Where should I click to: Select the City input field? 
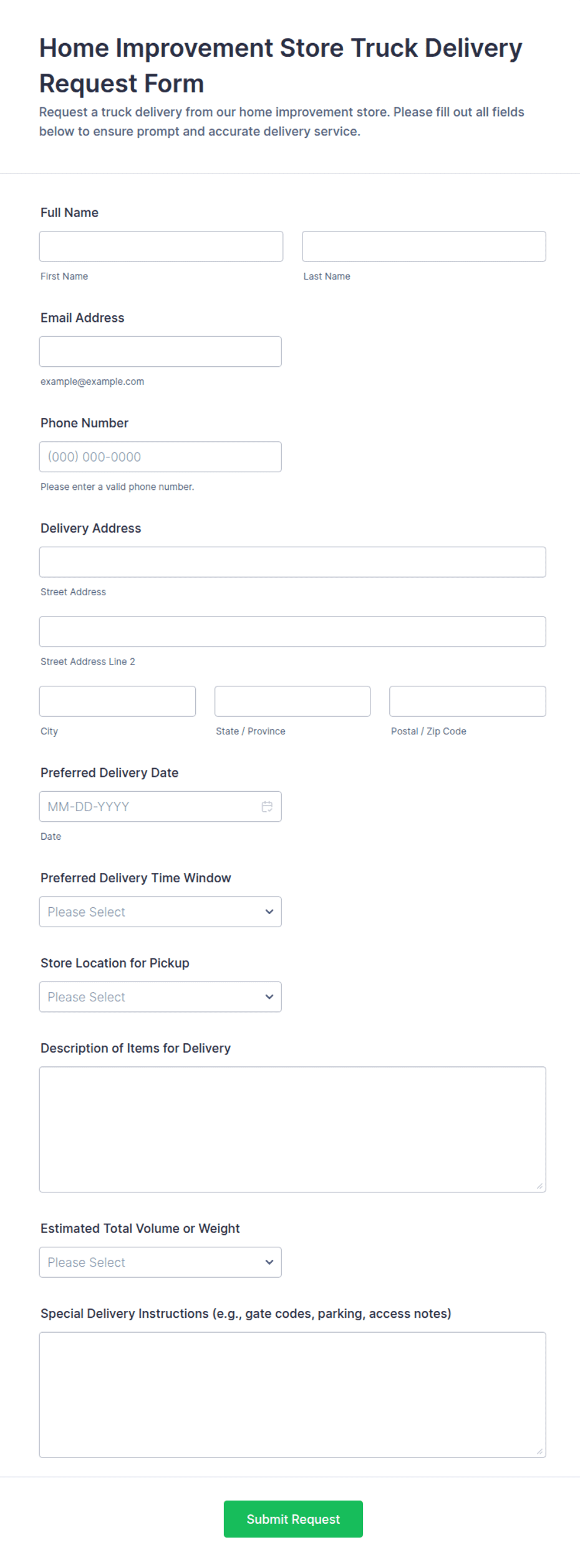pos(117,701)
